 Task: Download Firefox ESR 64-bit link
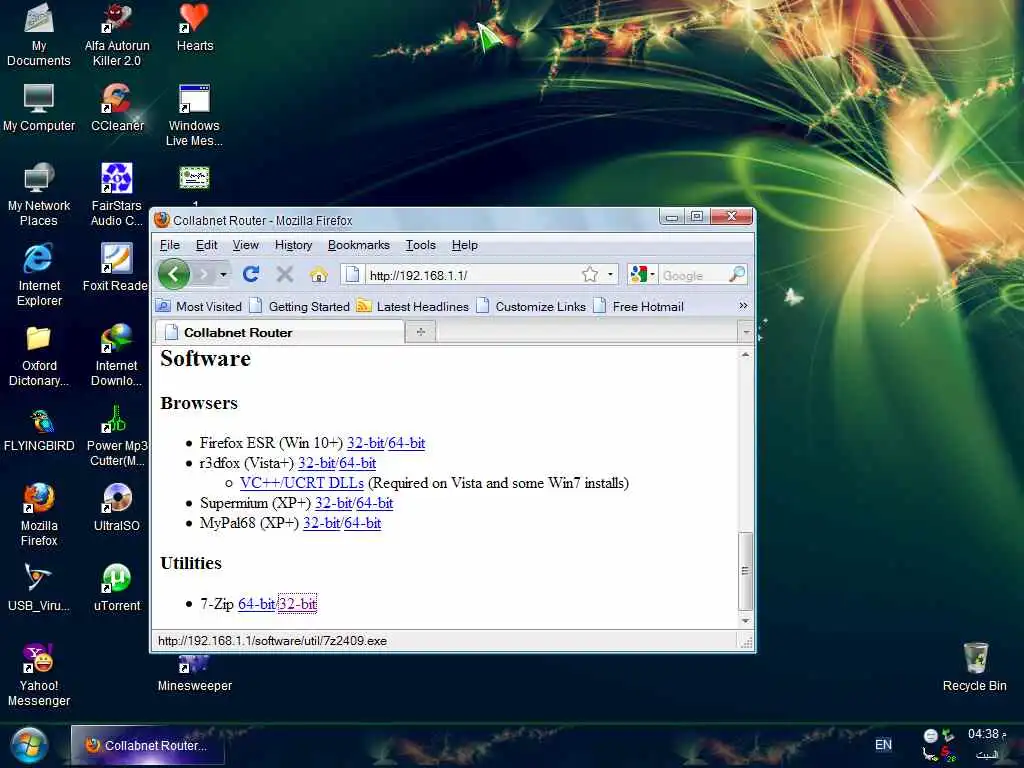tap(406, 443)
